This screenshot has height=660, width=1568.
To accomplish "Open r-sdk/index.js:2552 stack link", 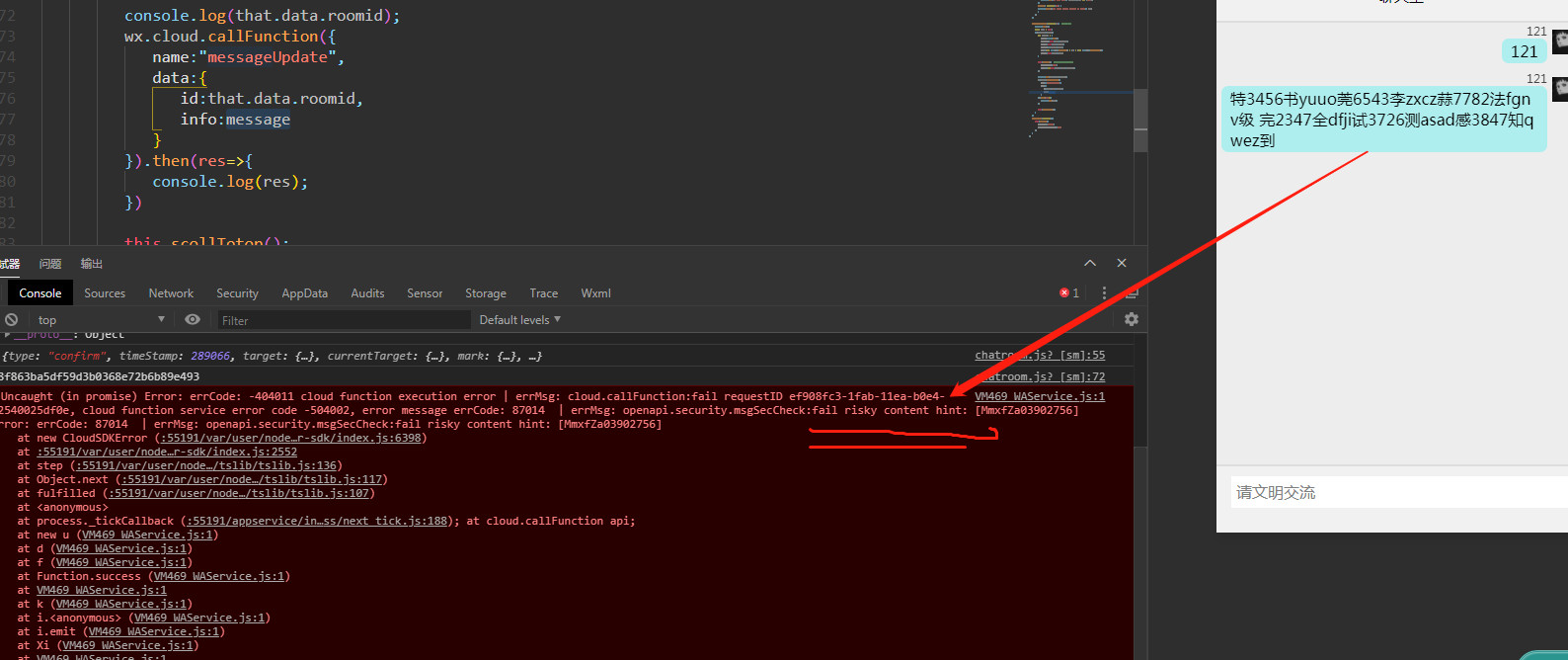I will (167, 452).
